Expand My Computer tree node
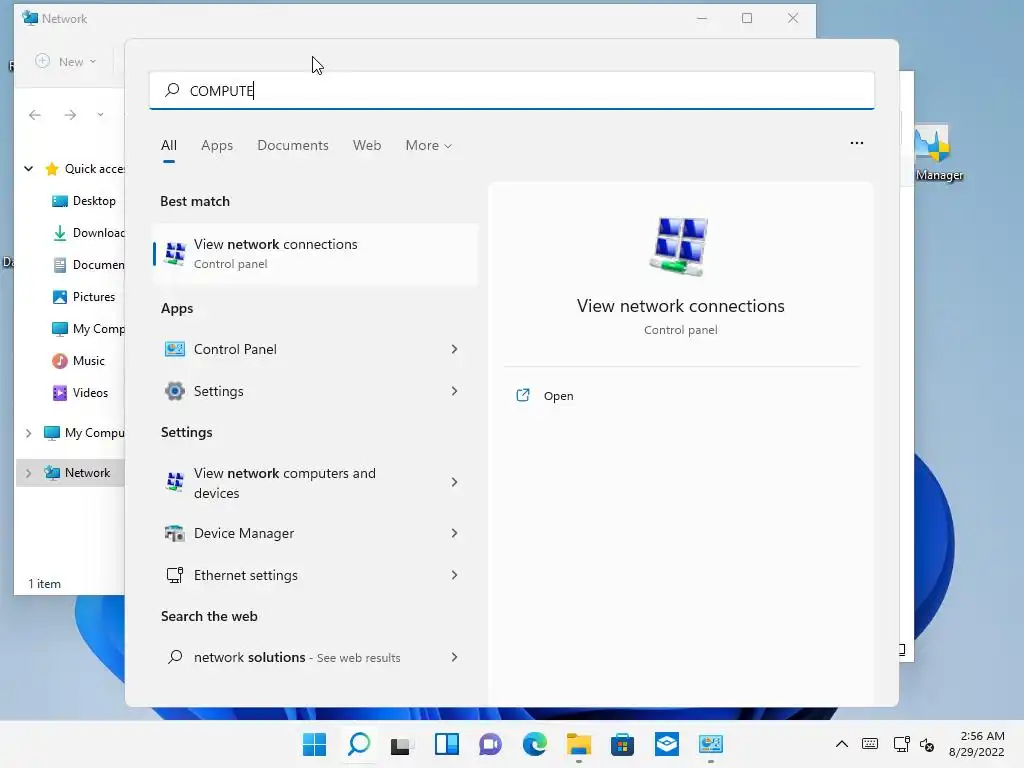This screenshot has width=1024, height=768. [29, 433]
